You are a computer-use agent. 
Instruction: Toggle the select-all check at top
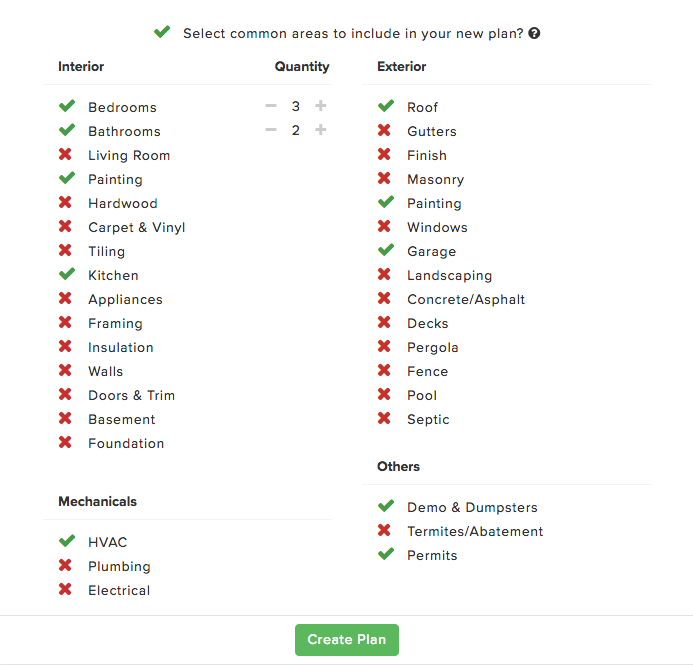[x=162, y=32]
